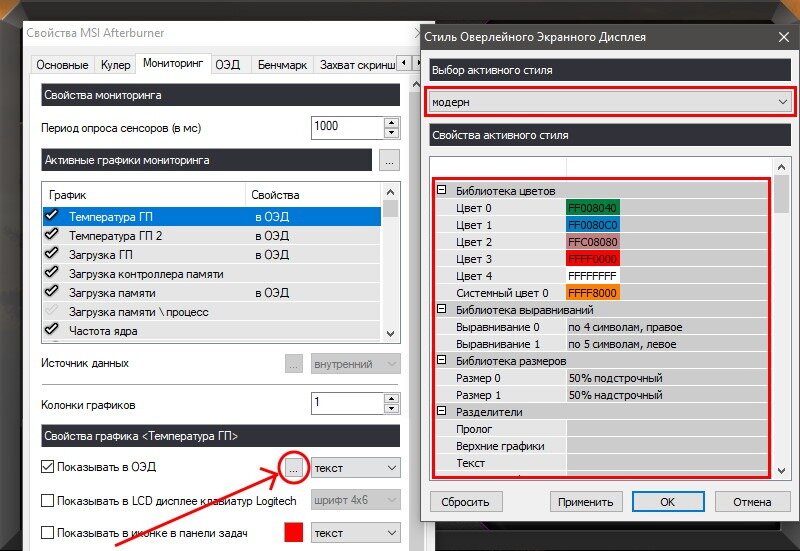Open the ОЭД tab
Image resolution: width=800 pixels, height=551 pixels.
point(228,65)
